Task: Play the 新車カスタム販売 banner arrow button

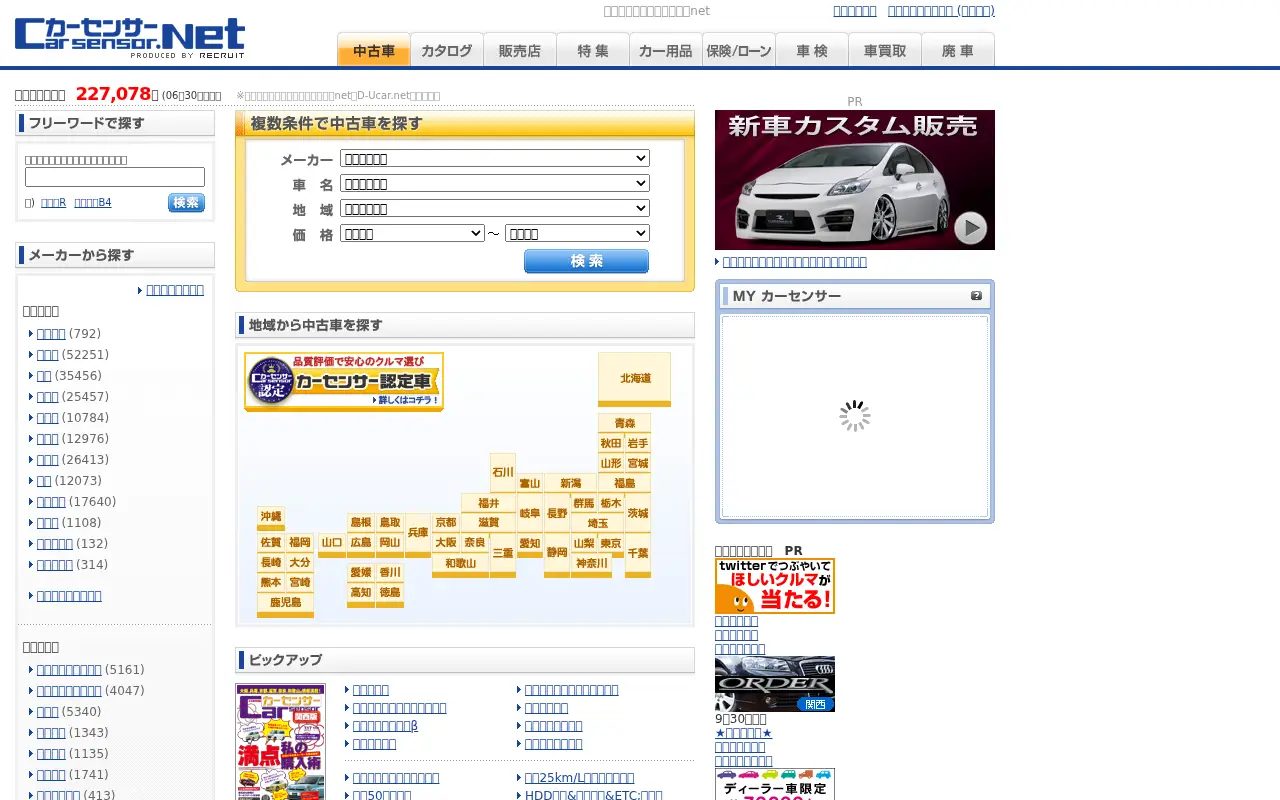Action: click(x=970, y=228)
